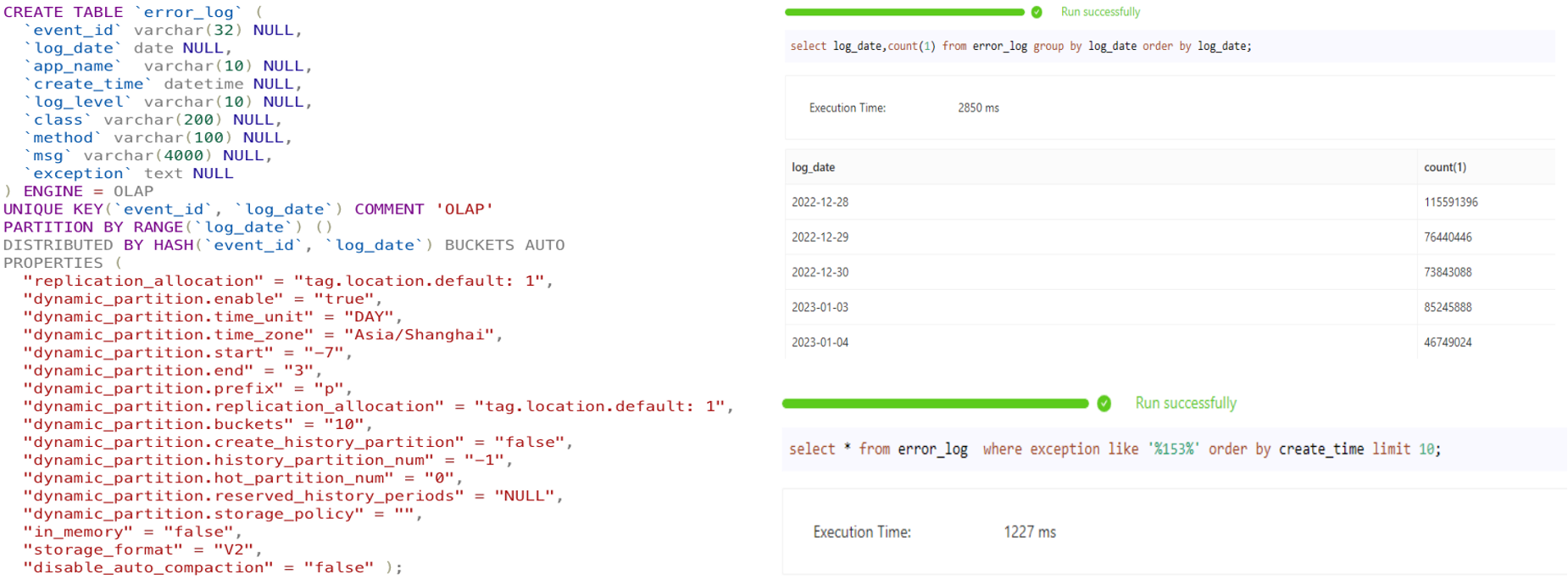Click the `method` varchar(100) line
The width and height of the screenshot is (1568, 580).
click(158, 137)
